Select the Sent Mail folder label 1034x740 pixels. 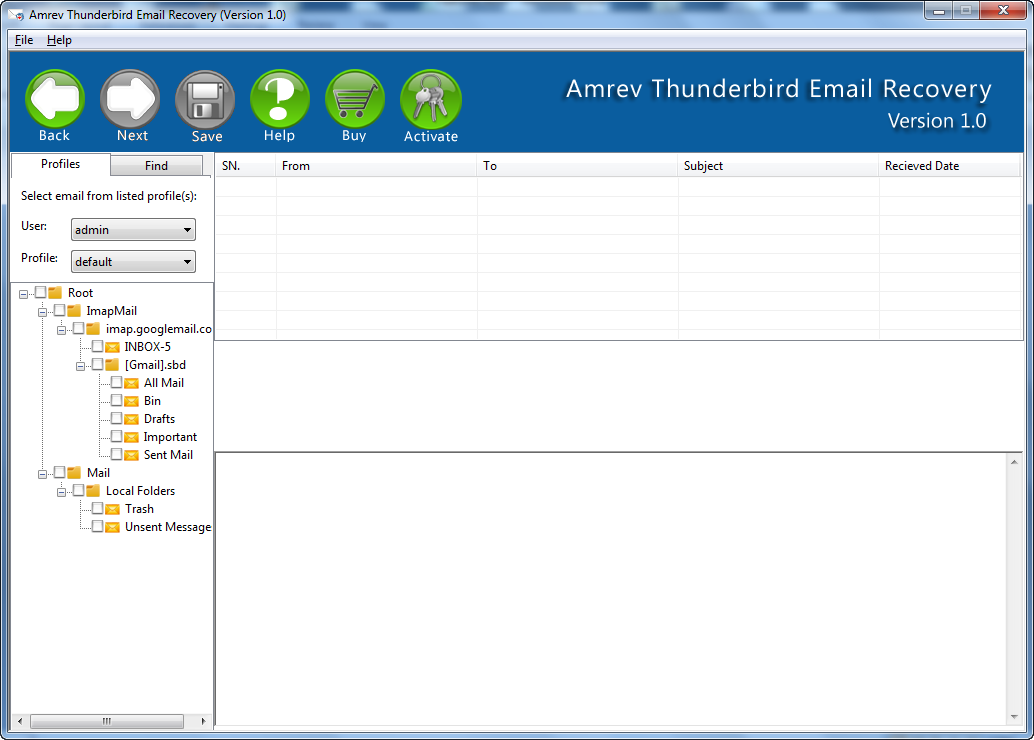pyautogui.click(x=168, y=455)
